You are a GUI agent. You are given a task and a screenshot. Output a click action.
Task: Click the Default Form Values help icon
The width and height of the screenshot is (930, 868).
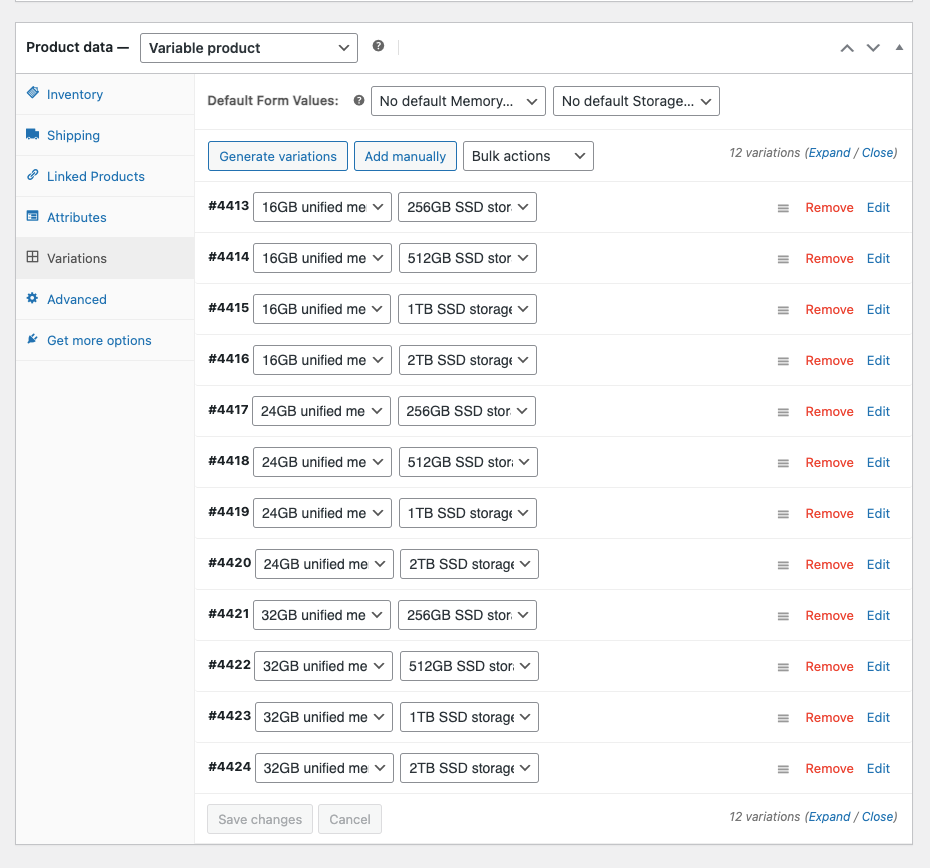[359, 101]
